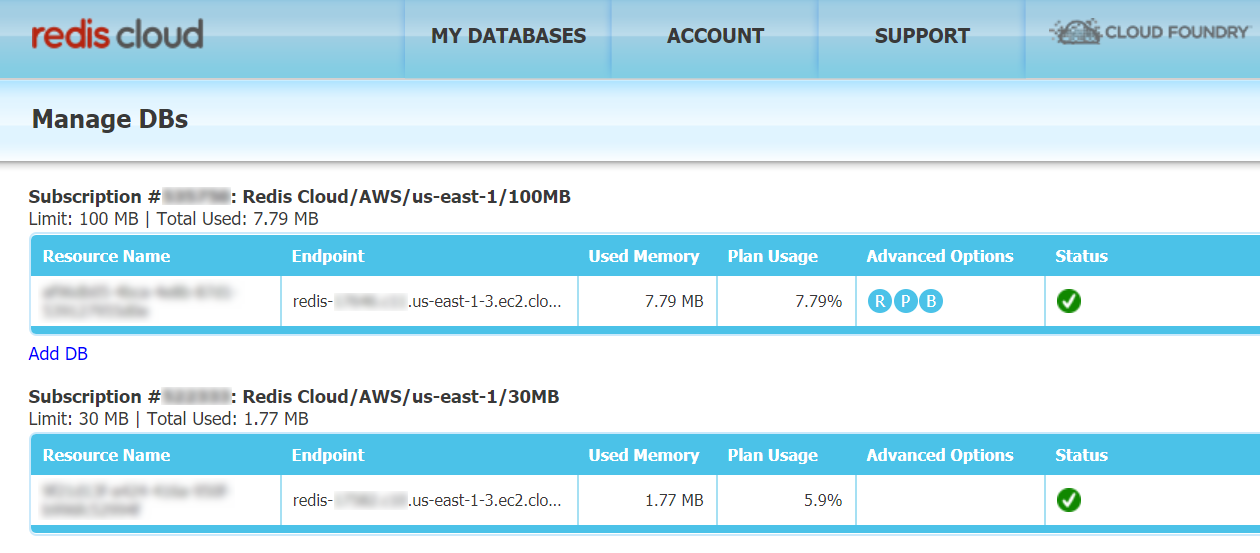The height and width of the screenshot is (553, 1260).
Task: Click the green status check for 30MB database
Action: [1069, 499]
